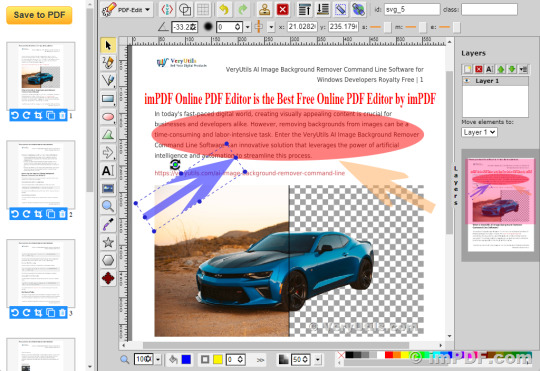
Task: Open the SVG source editor icon
Action: tap(167, 9)
